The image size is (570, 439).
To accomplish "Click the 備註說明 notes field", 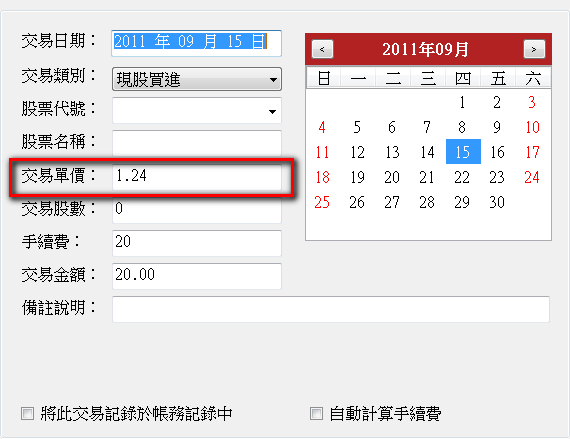I will [331, 309].
